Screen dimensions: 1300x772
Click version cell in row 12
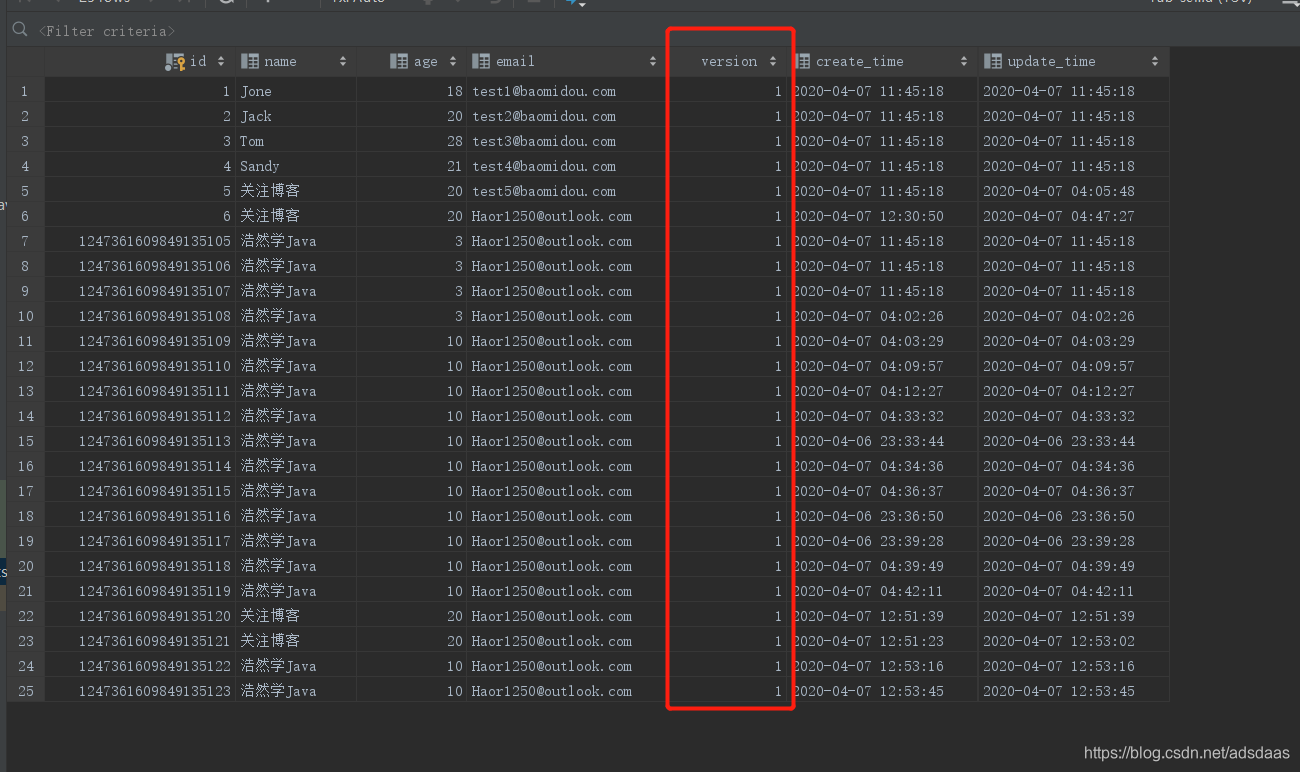pos(728,366)
